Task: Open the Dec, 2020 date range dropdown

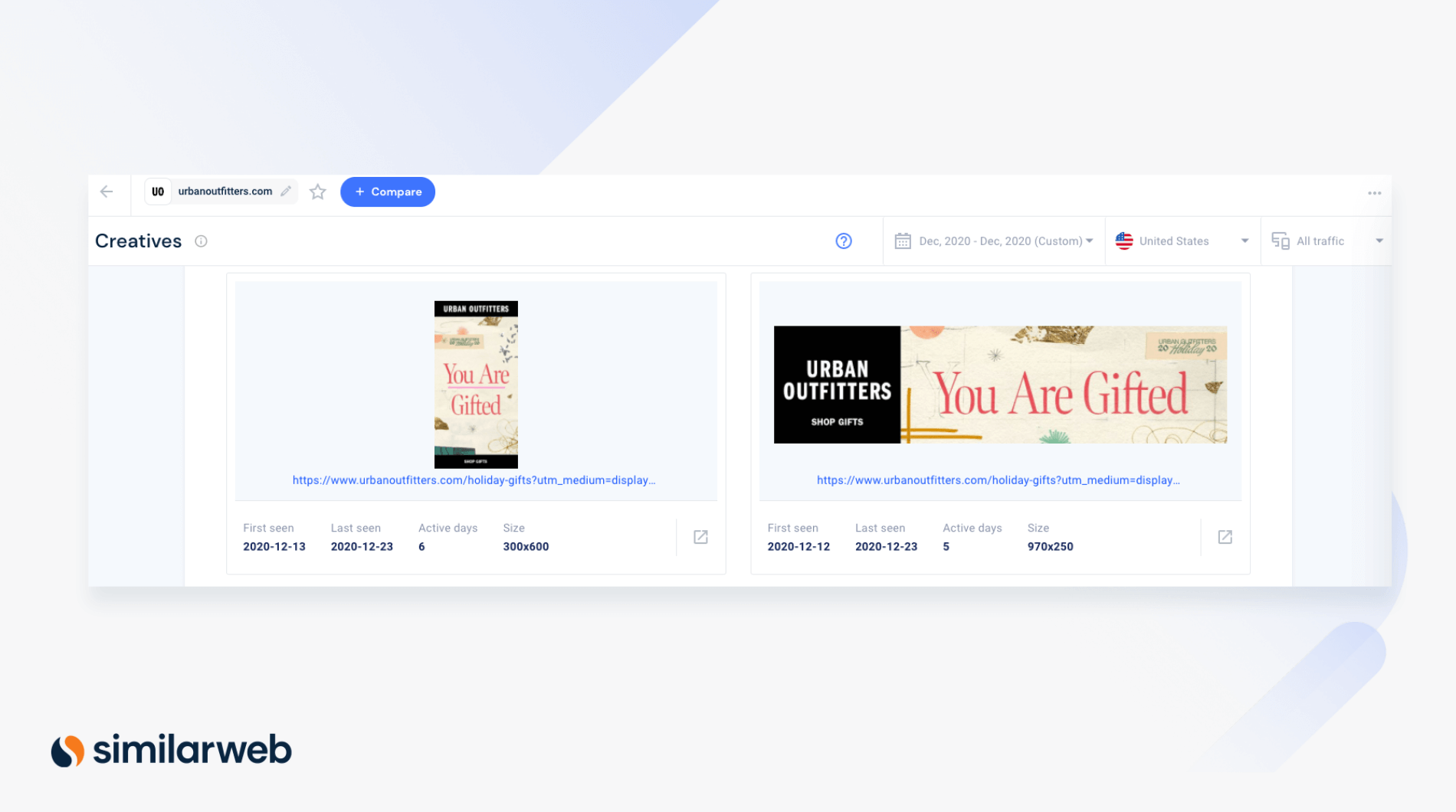Action: (x=994, y=241)
